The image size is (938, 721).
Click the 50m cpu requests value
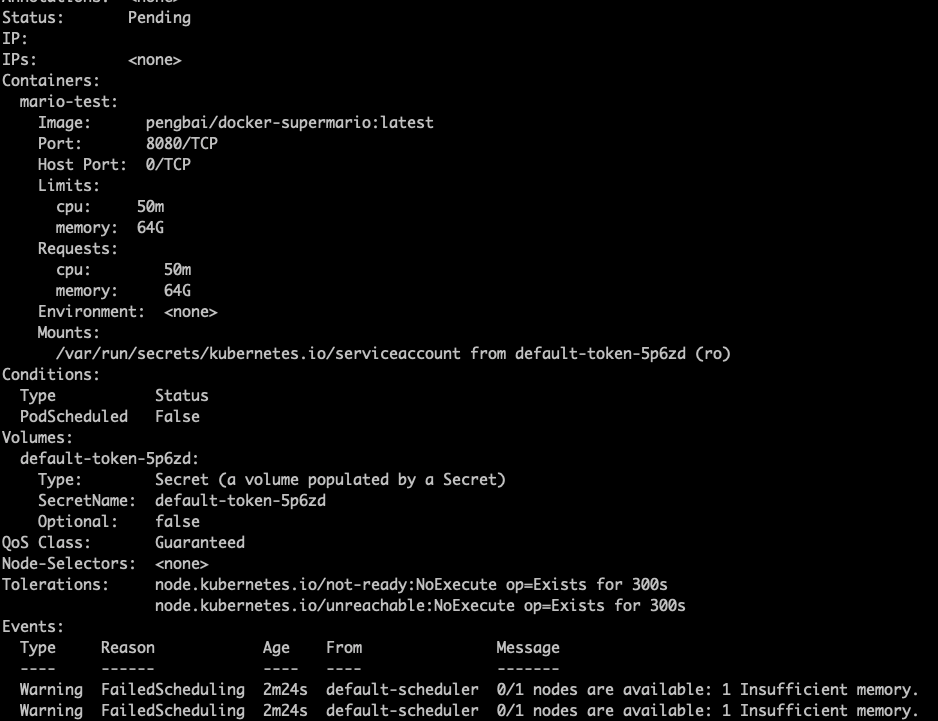[x=177, y=270]
